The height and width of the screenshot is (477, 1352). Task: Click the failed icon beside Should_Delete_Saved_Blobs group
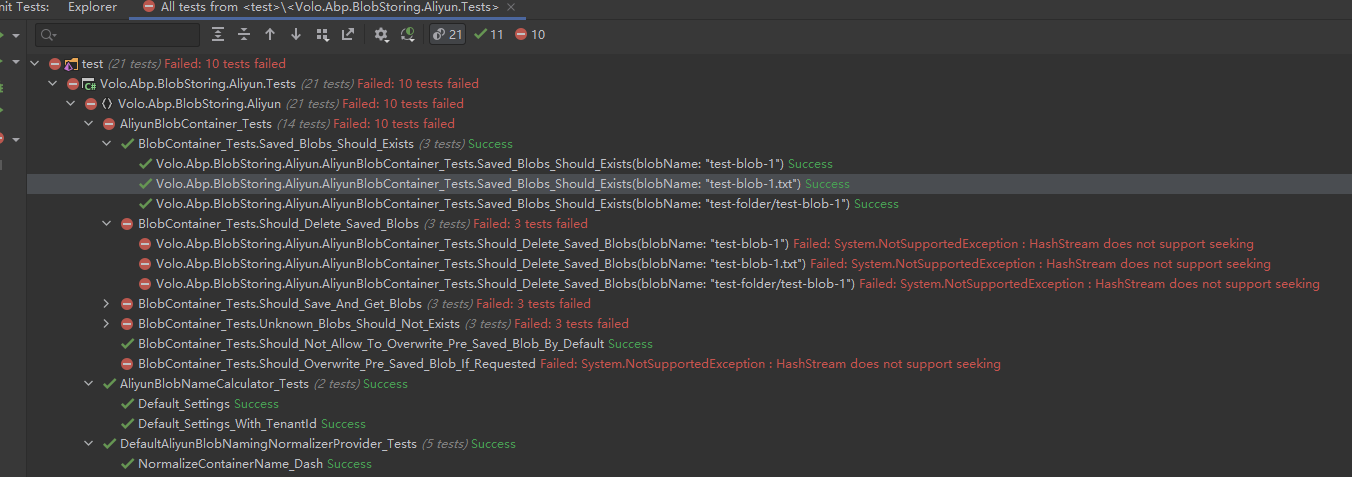tap(127, 224)
